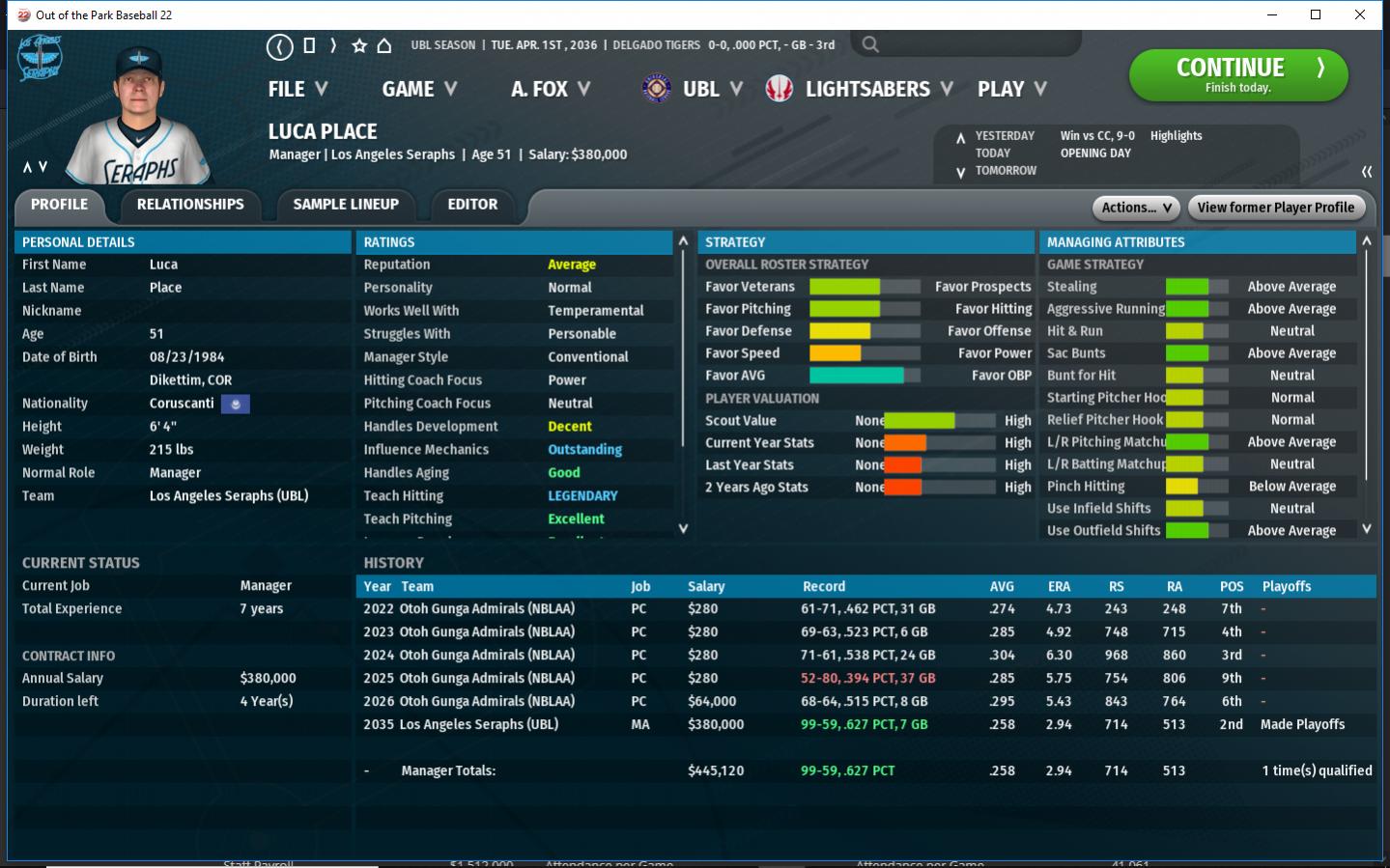Click the Coruscanti nationality flag icon
This screenshot has width=1390, height=868.
coord(236,404)
